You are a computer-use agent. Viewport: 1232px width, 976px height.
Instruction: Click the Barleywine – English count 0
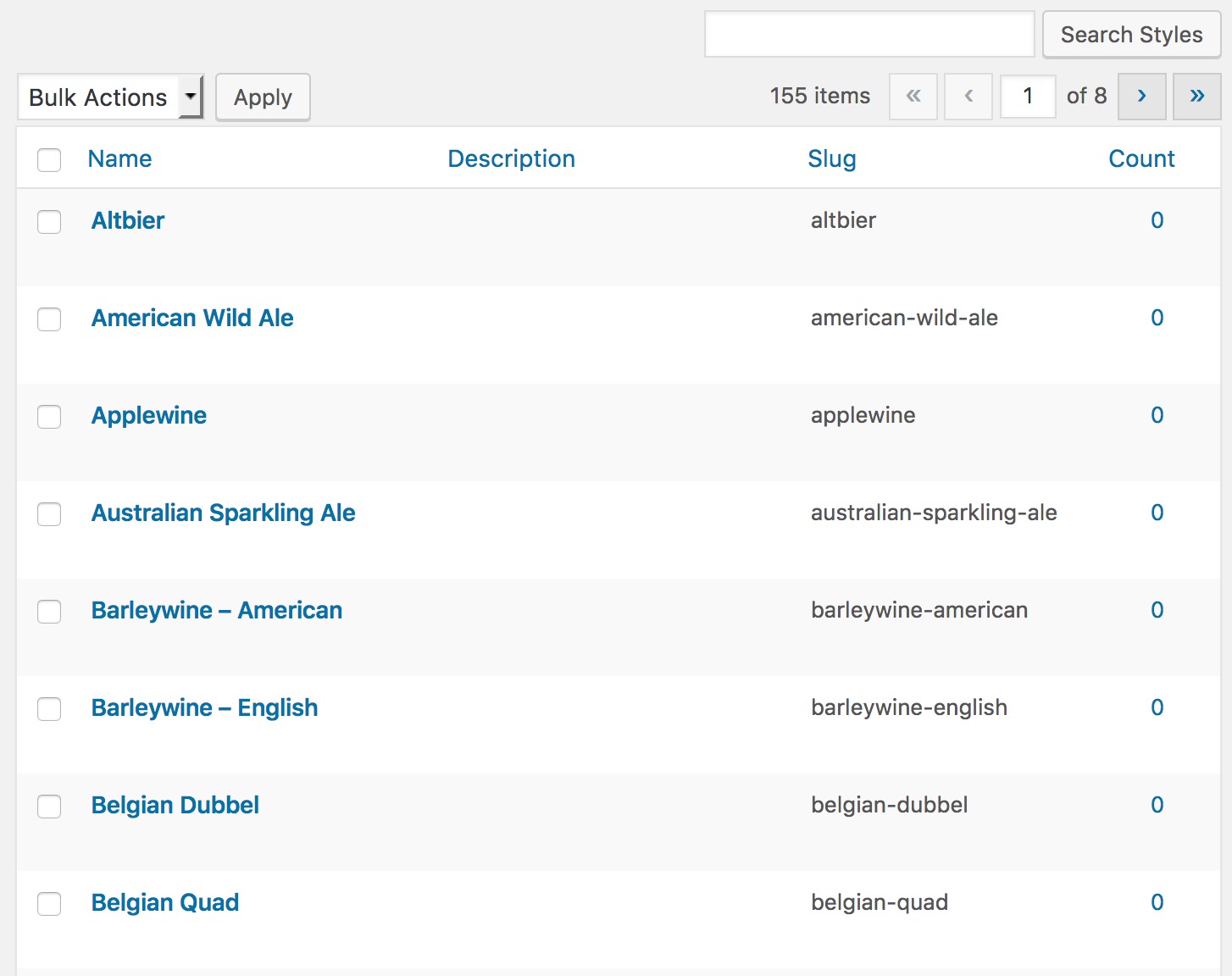click(1157, 707)
